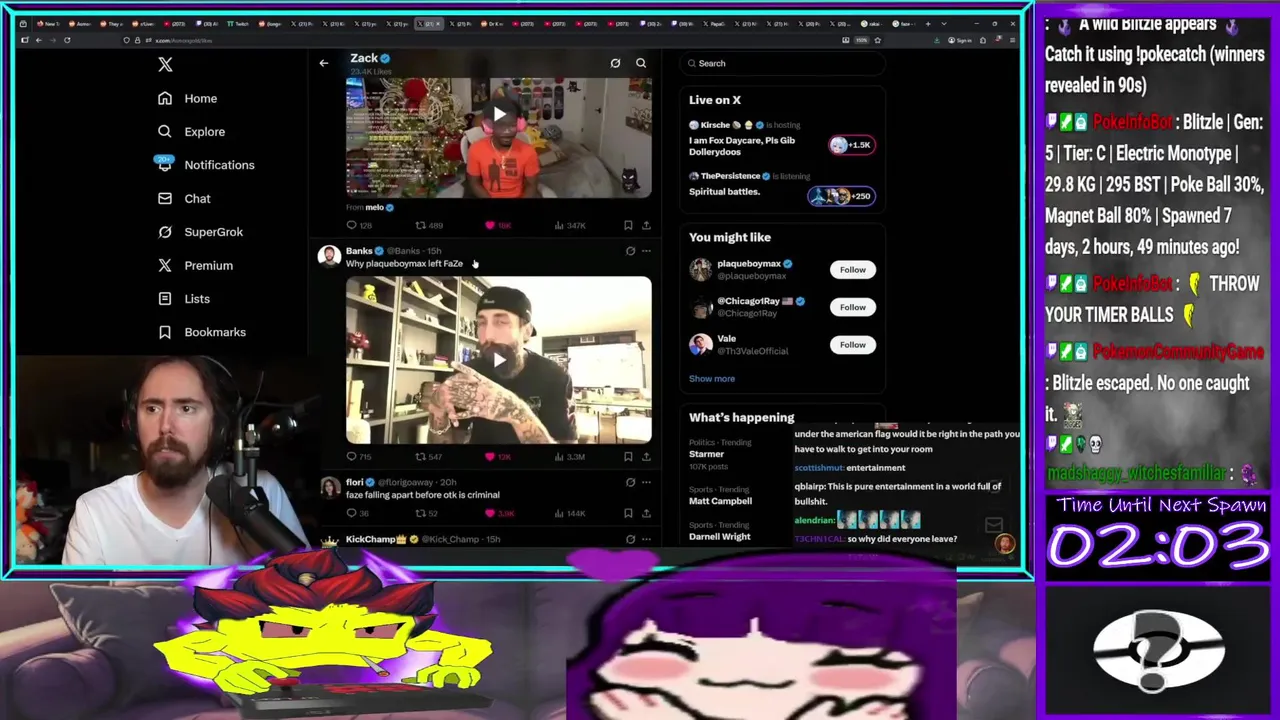Follow @ChicagofRay
Viewport: 1280px width, 720px height.
coord(853,307)
